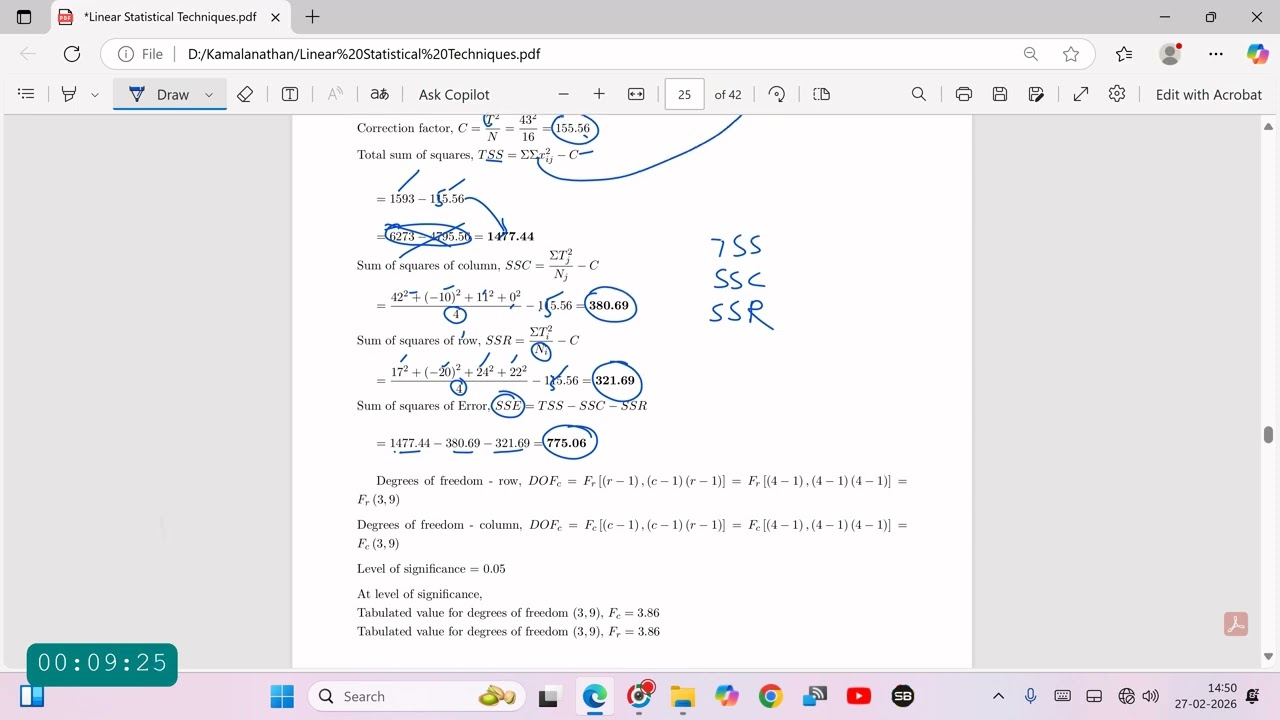This screenshot has height=720, width=1280.
Task: Click the taskbar Search box
Action: click(x=418, y=696)
